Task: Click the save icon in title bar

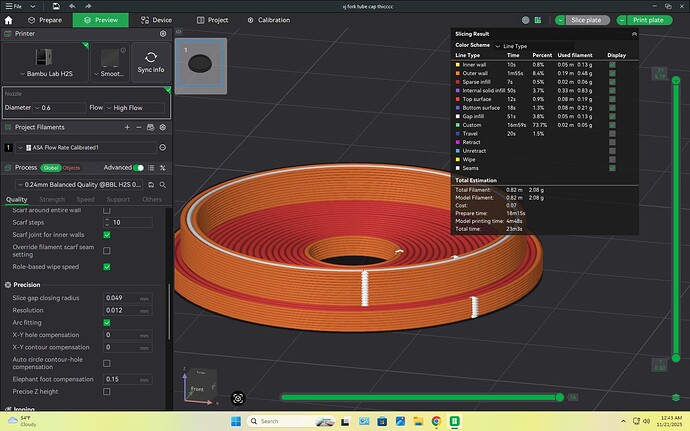Action: click(x=56, y=6)
